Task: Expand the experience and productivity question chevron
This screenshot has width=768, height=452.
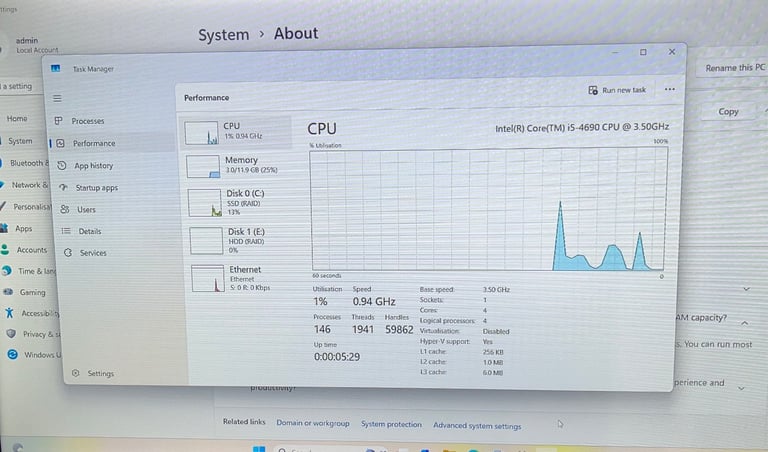Action: click(741, 388)
